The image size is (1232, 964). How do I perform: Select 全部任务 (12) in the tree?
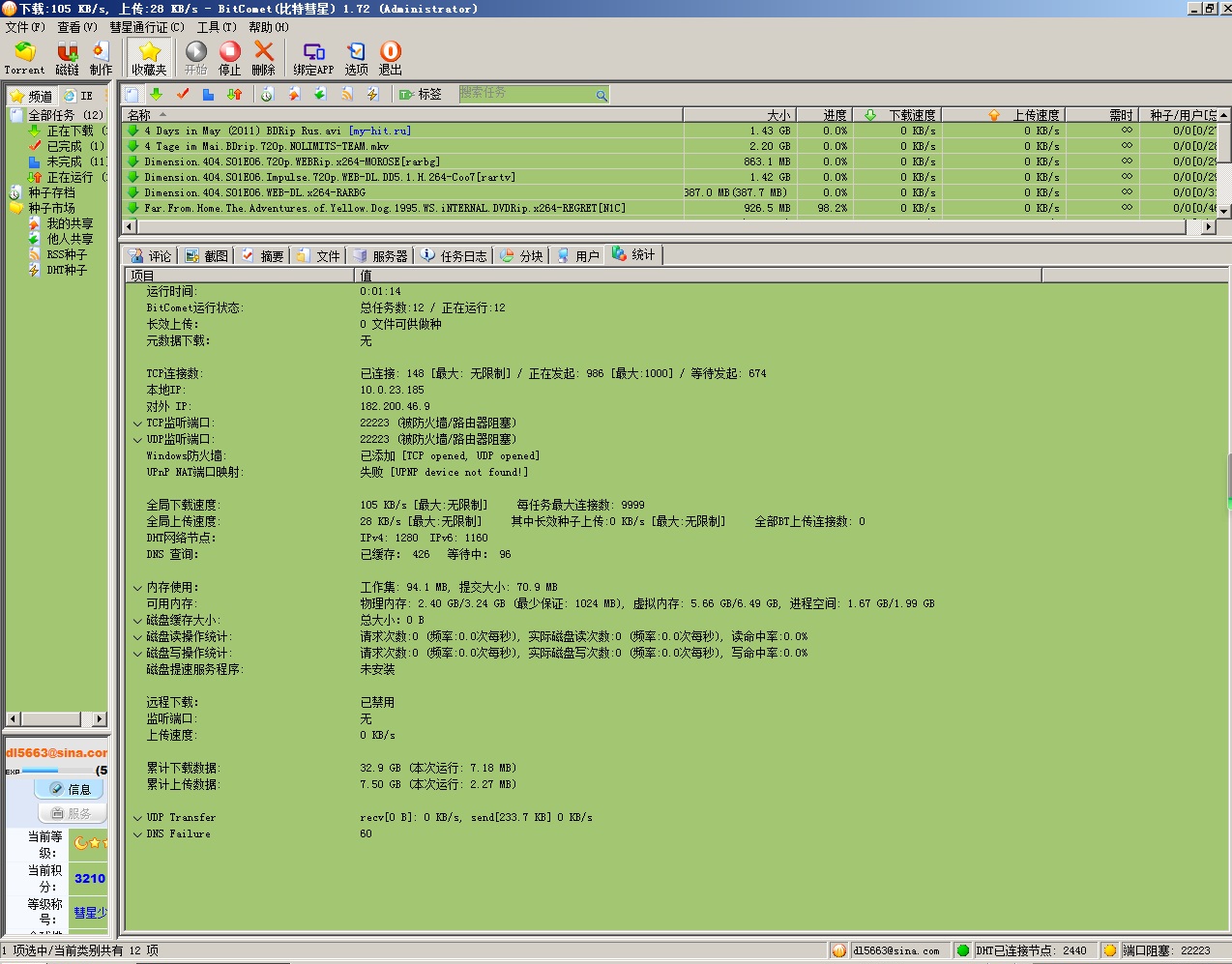coord(65,115)
